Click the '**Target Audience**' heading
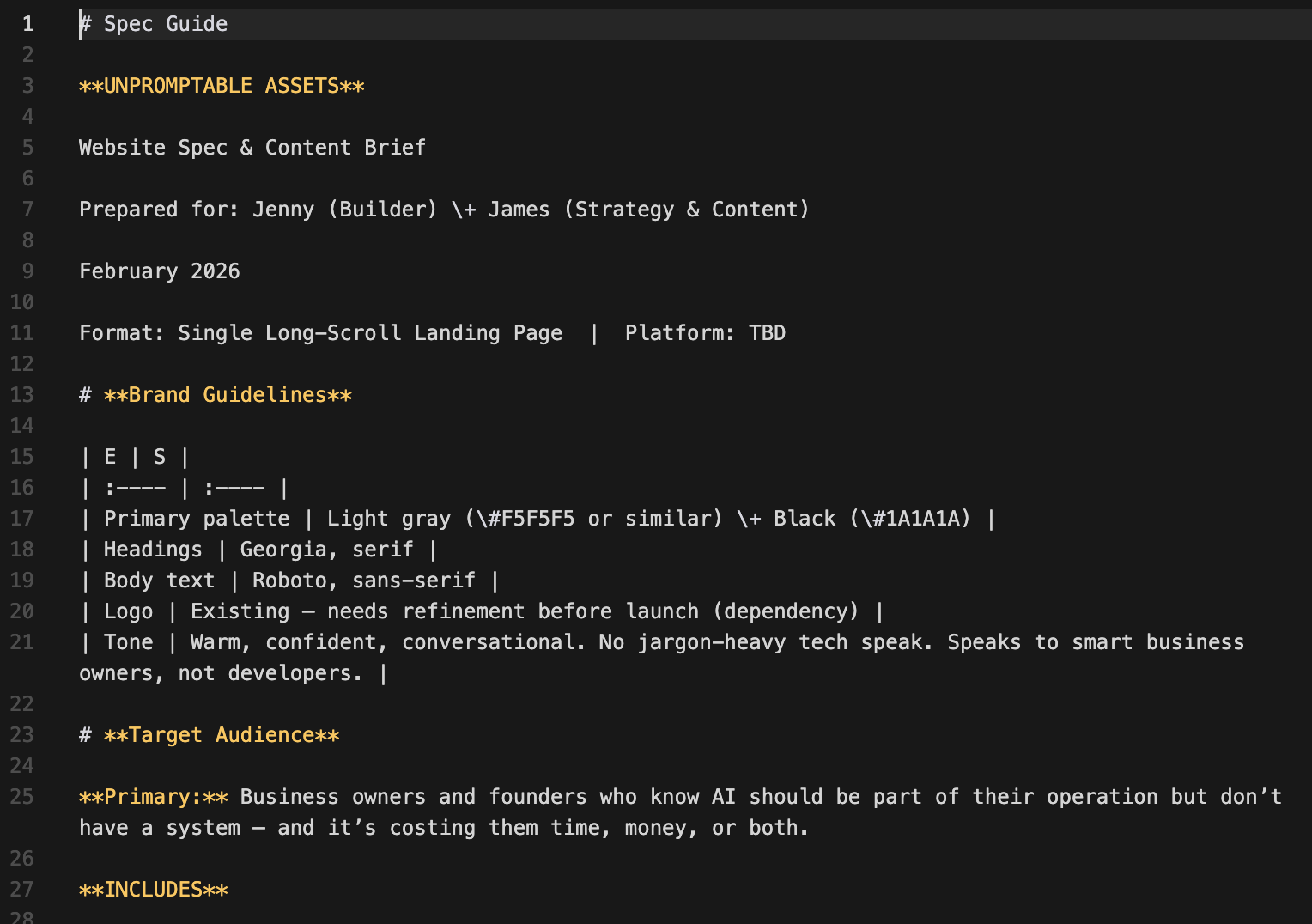The width and height of the screenshot is (1312, 924). click(x=222, y=735)
